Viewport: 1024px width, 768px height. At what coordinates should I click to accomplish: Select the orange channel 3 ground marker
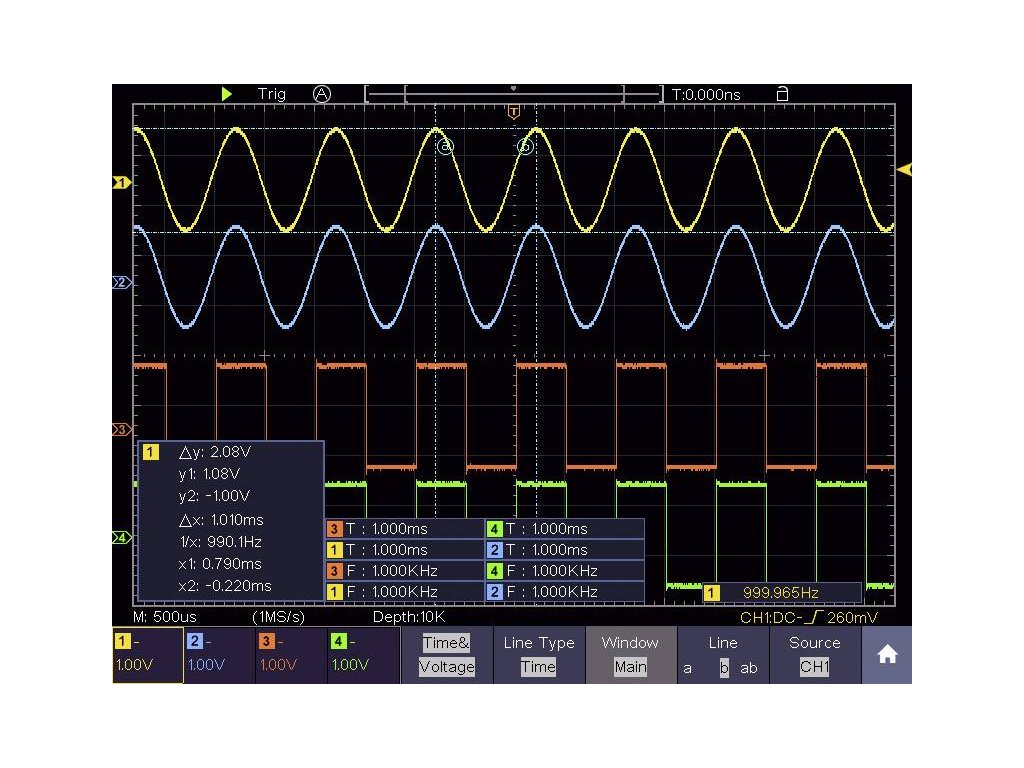[121, 428]
